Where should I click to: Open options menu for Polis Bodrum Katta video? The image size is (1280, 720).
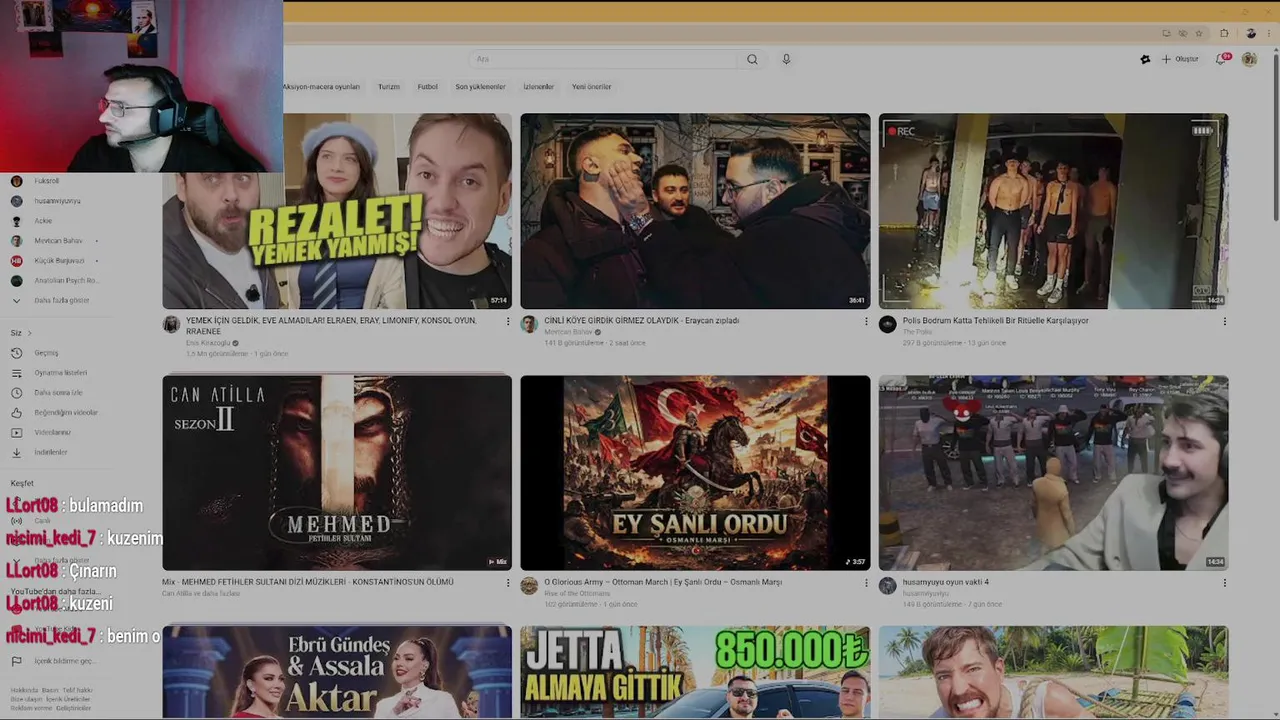1224,322
